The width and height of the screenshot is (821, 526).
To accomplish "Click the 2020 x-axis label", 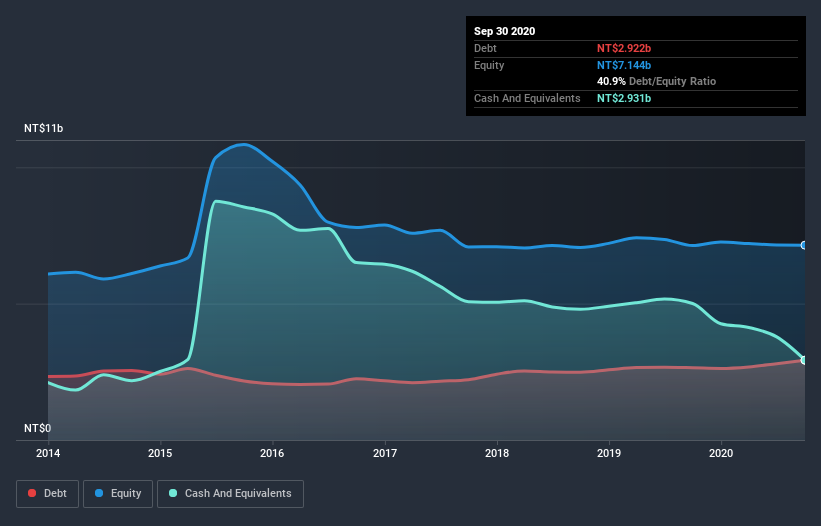I will [721, 453].
